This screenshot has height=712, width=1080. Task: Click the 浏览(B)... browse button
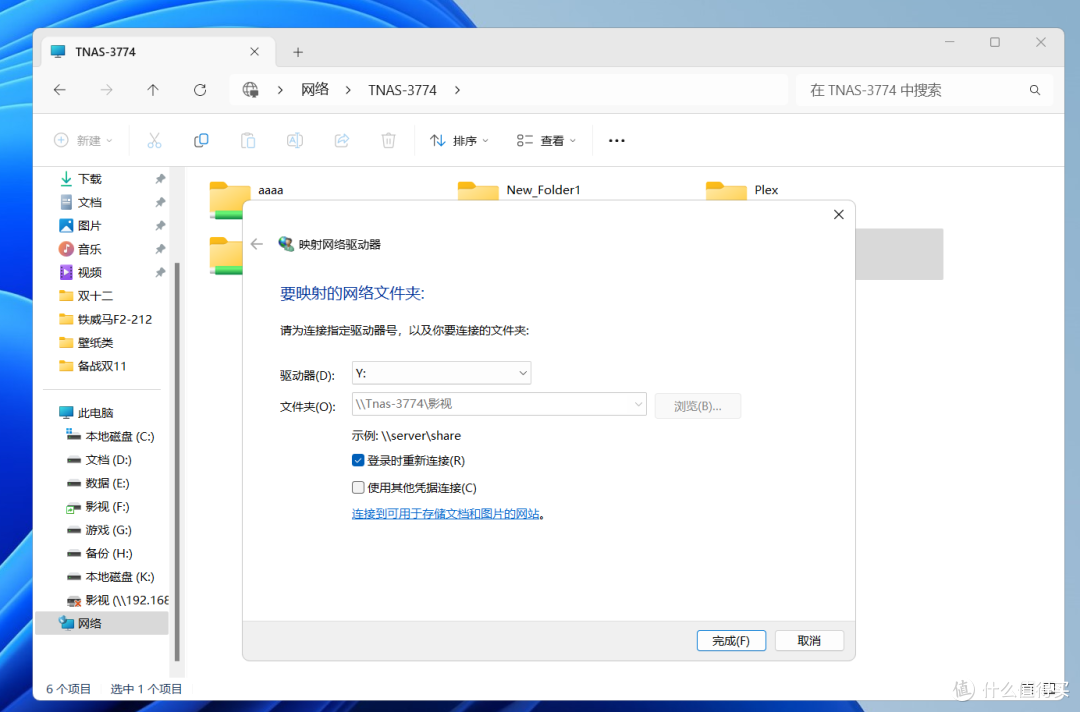point(698,406)
